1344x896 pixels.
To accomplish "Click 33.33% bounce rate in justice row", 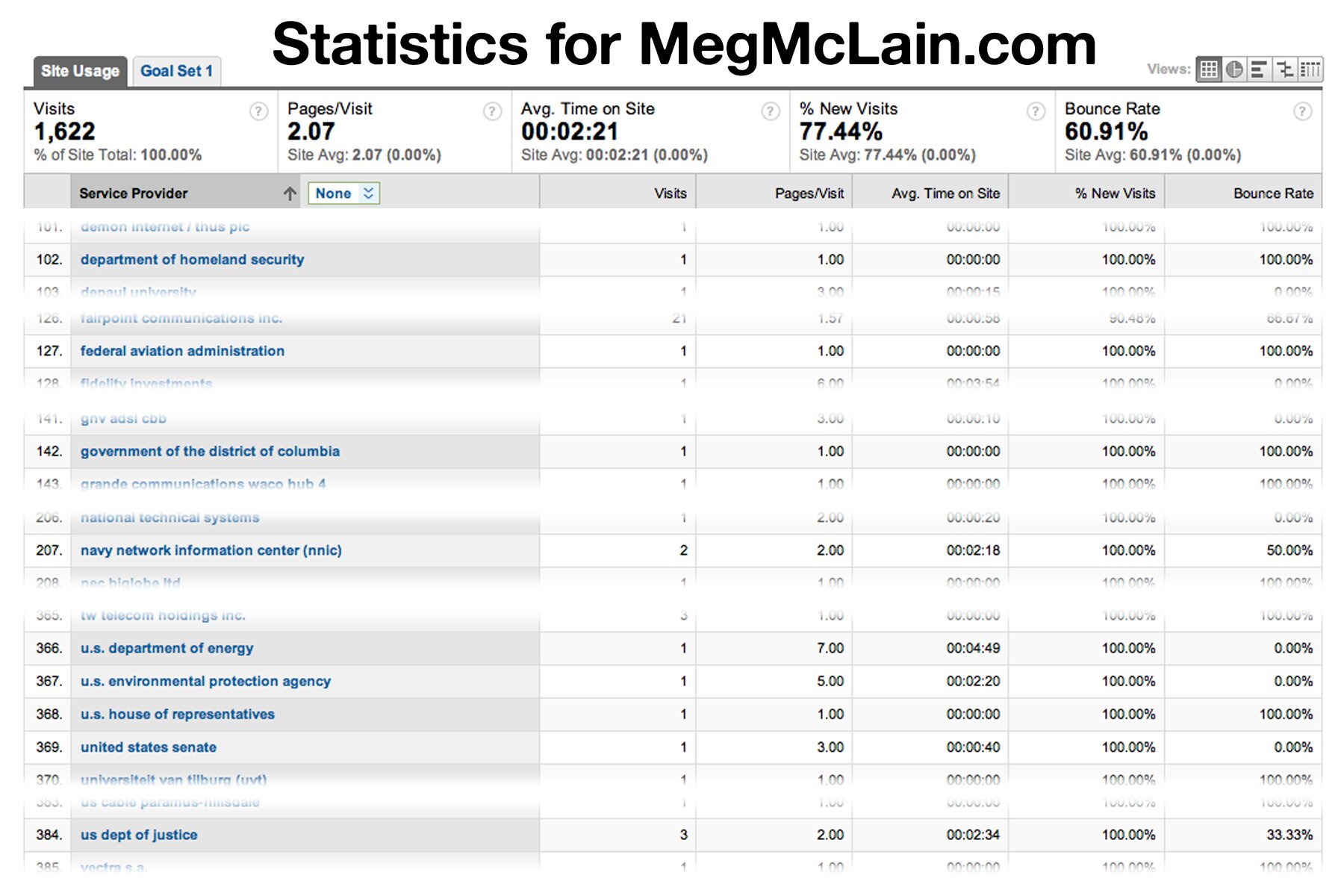I will pos(1289,835).
